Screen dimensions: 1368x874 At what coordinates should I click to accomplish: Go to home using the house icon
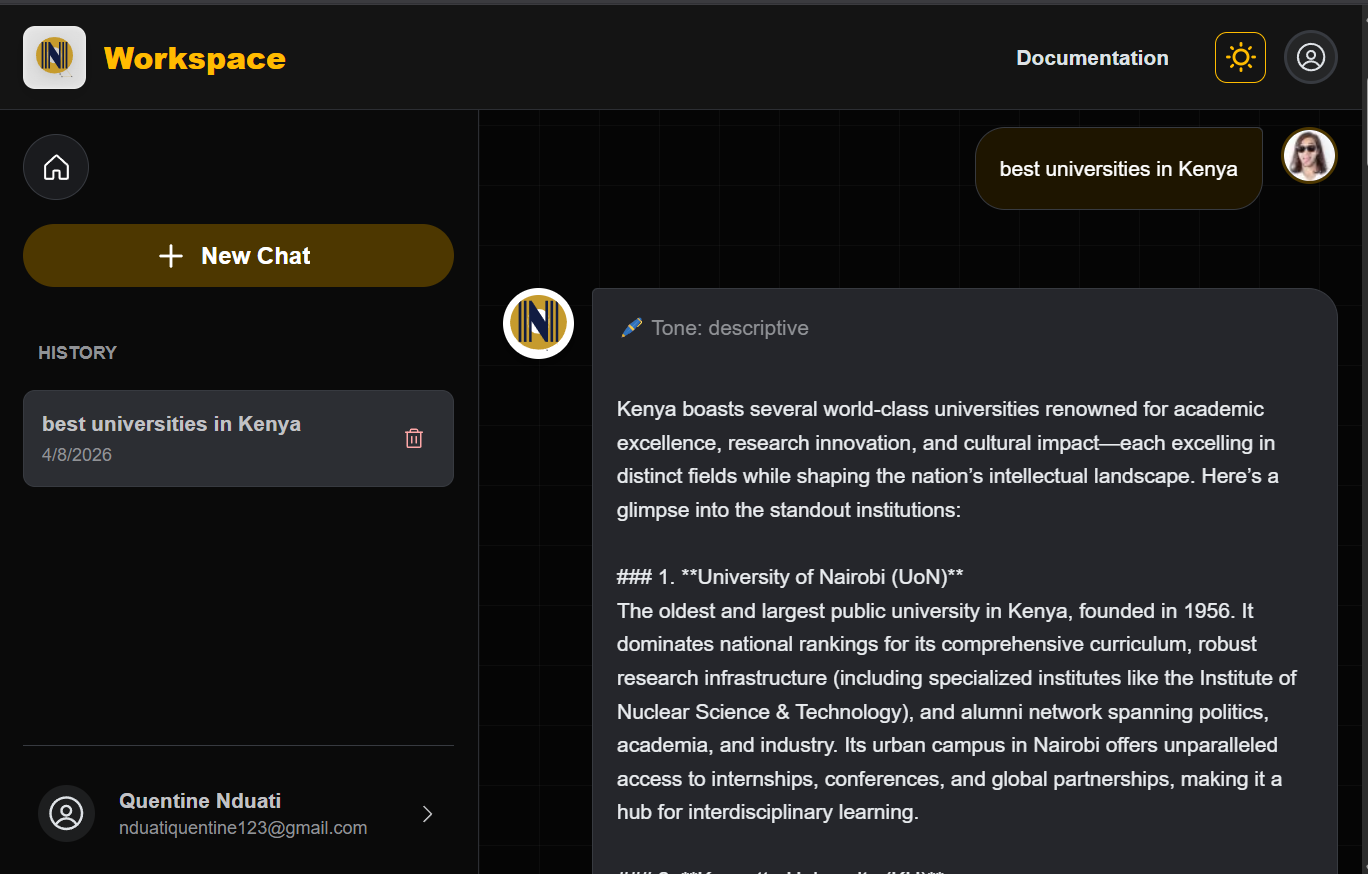point(56,167)
